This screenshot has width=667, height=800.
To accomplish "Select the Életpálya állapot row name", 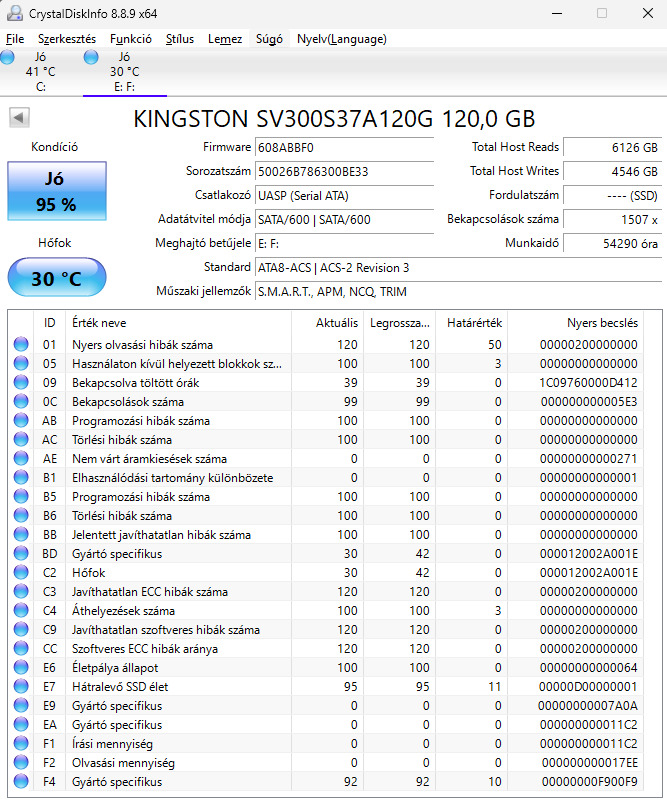I will pyautogui.click(x=115, y=668).
